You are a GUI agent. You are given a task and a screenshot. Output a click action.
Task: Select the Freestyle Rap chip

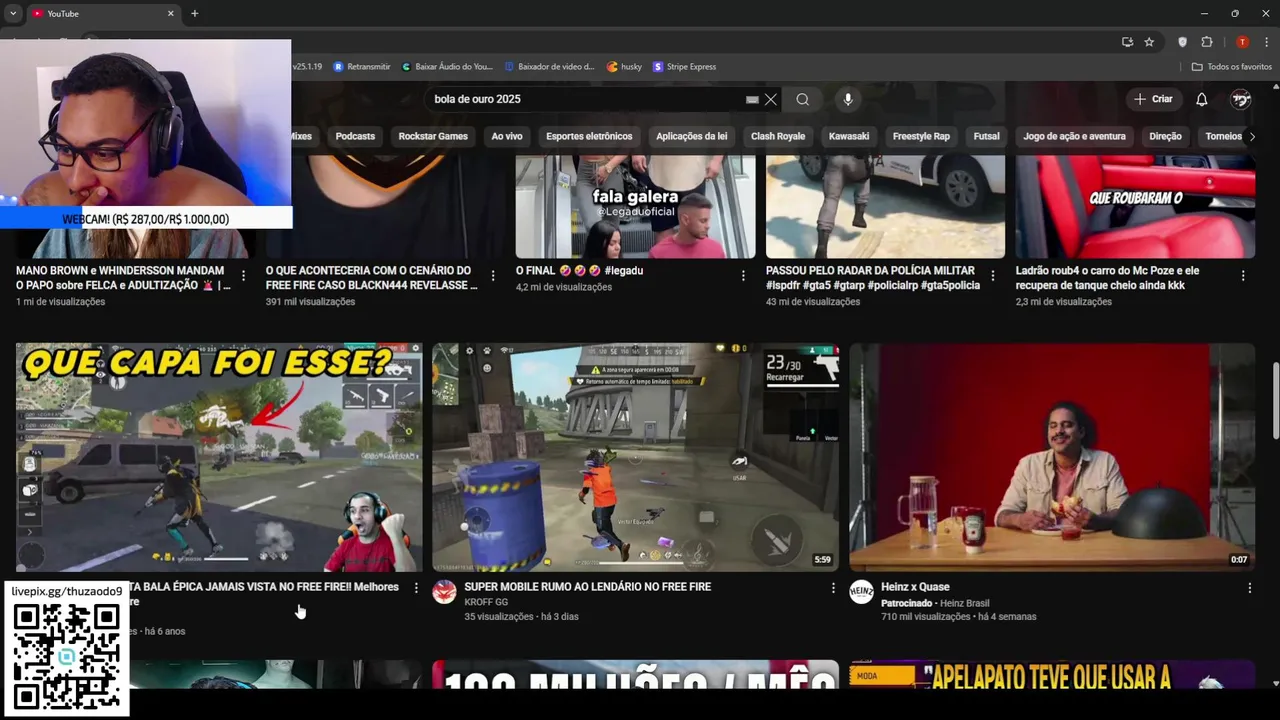pyautogui.click(x=921, y=136)
